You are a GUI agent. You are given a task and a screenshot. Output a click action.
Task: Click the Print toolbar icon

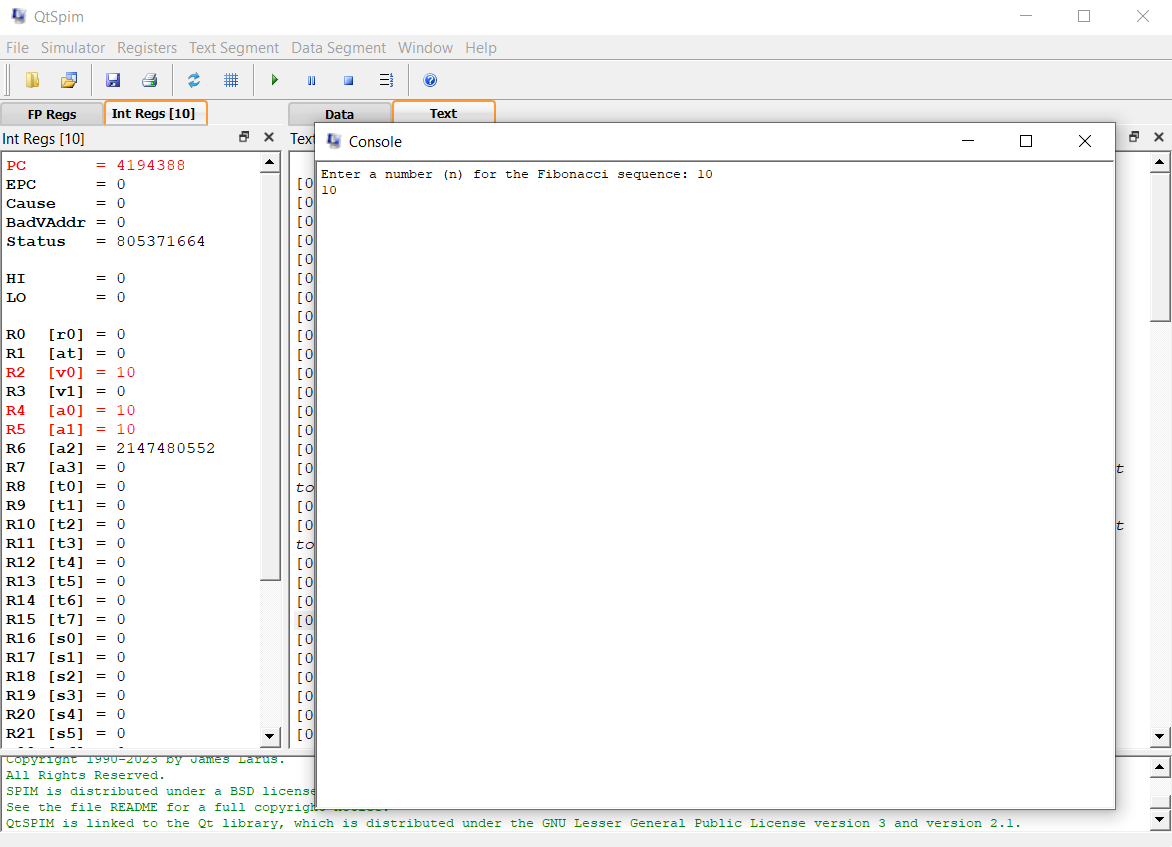149,80
